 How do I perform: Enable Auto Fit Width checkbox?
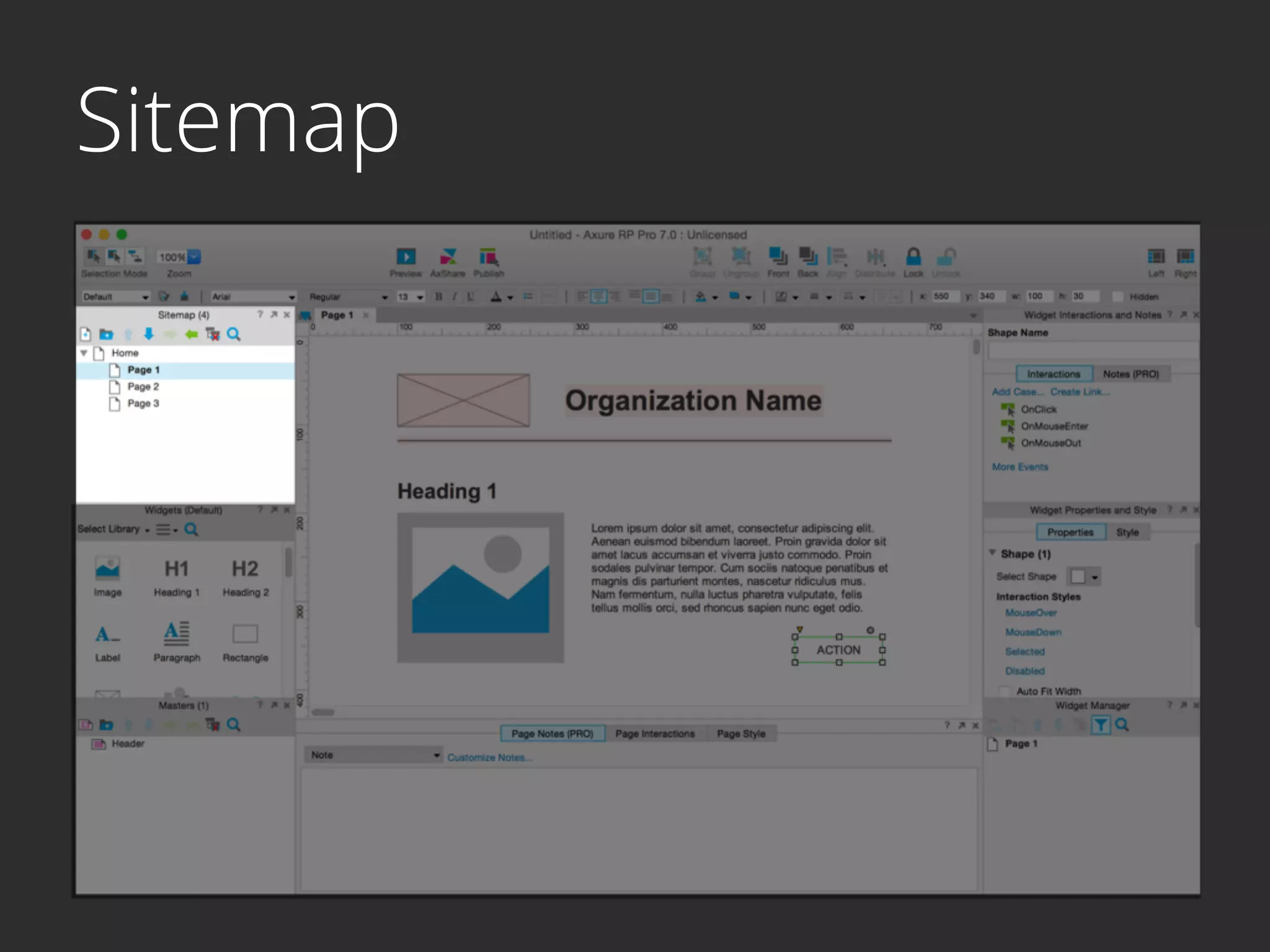tap(1004, 691)
